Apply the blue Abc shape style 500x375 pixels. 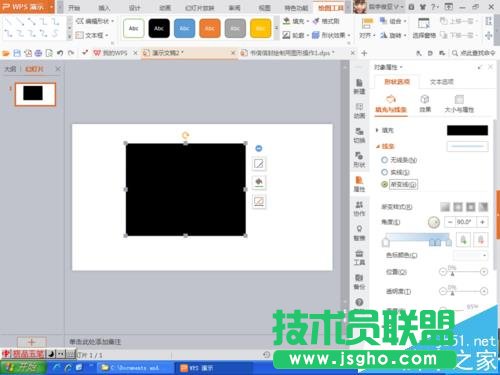(x=184, y=28)
